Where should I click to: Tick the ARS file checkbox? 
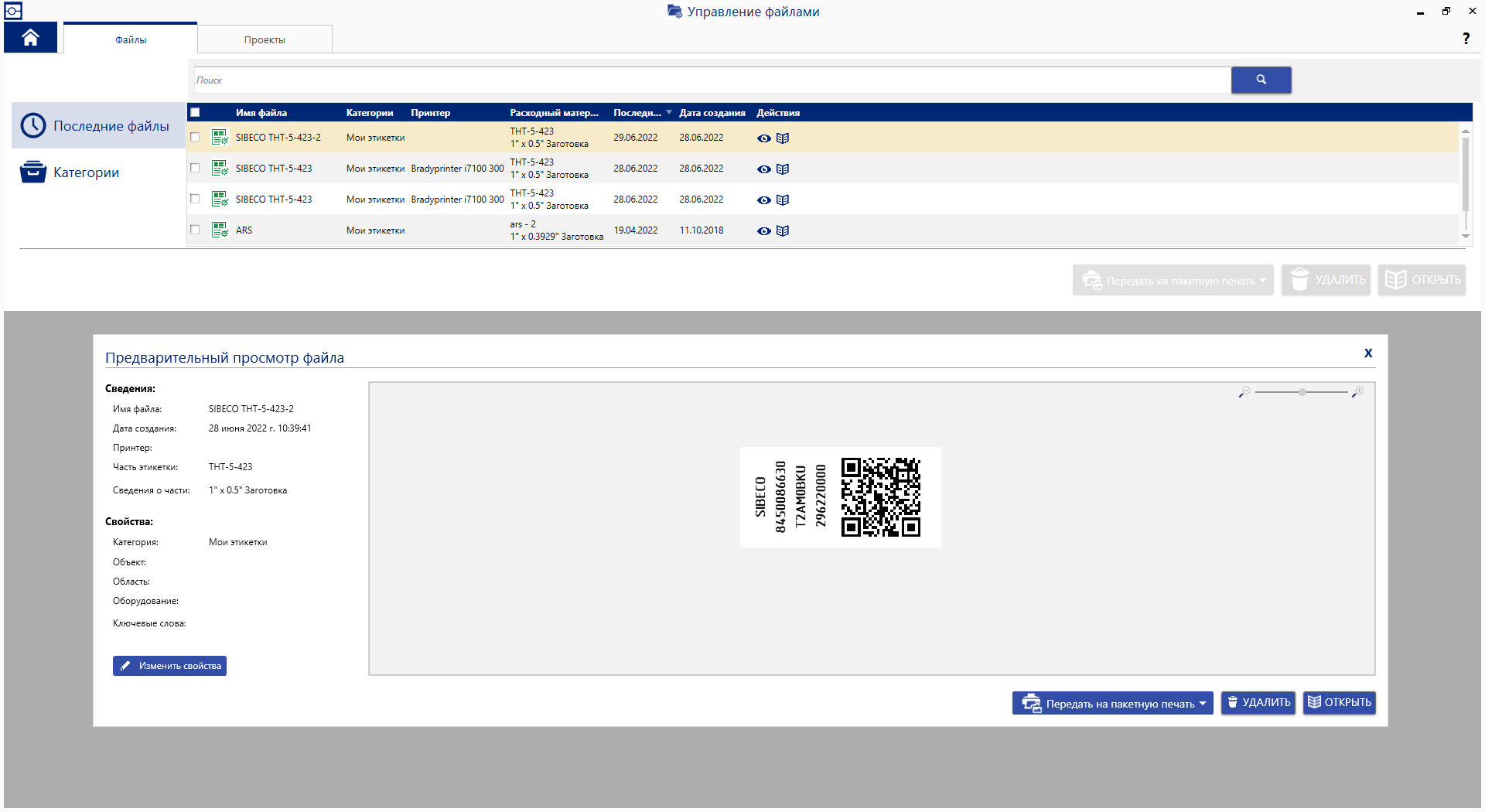click(x=195, y=230)
